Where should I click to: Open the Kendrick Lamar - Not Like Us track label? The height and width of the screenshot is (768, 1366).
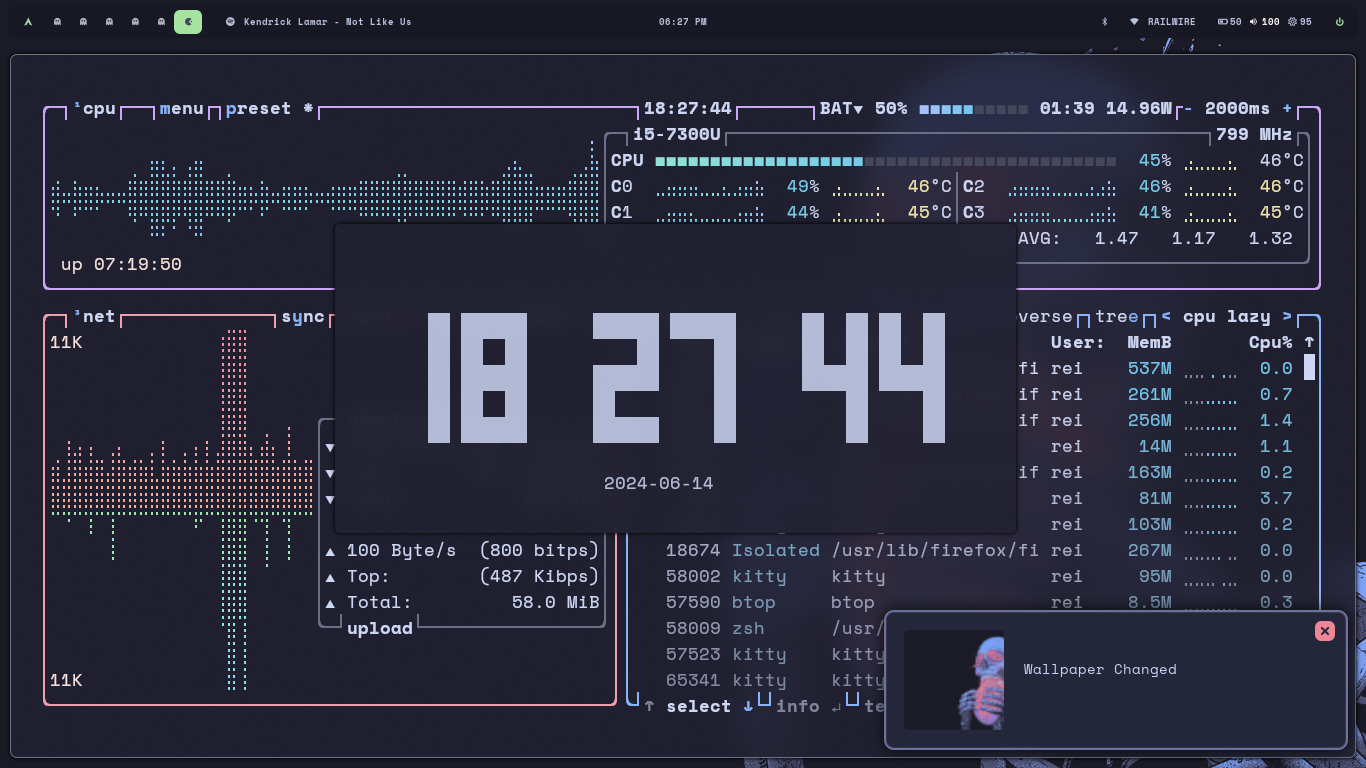tap(327, 21)
